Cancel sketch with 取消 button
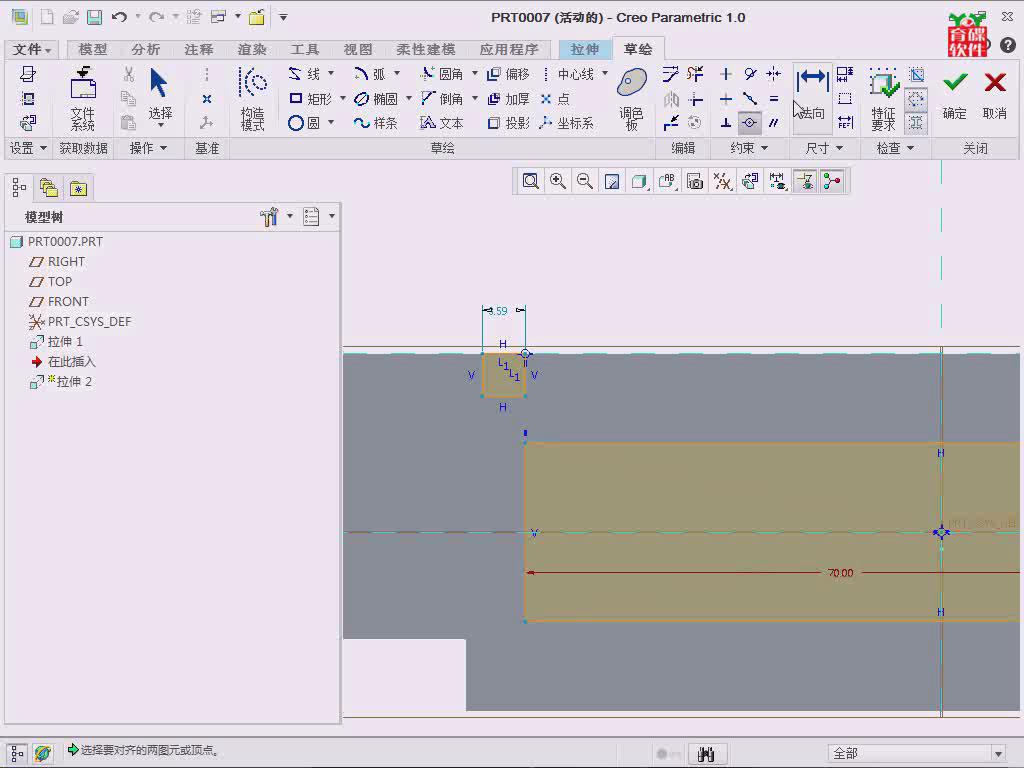Image resolution: width=1024 pixels, height=768 pixels. pos(995,95)
